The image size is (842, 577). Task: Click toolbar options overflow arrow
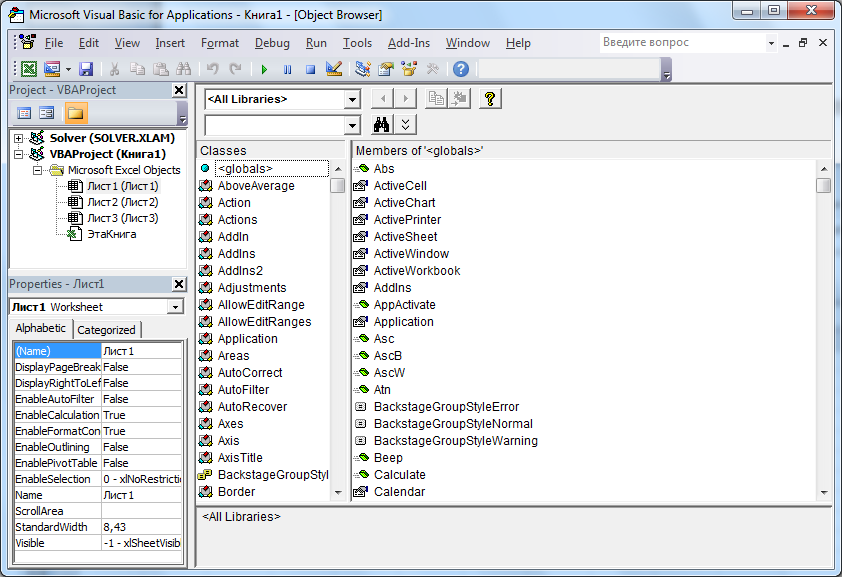click(x=666, y=70)
